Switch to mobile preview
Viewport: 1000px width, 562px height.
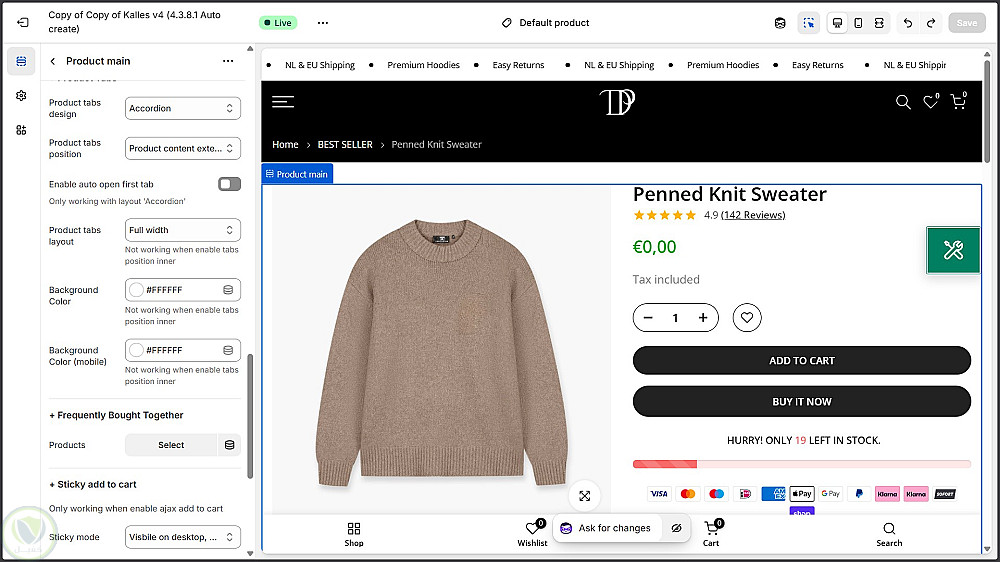click(x=858, y=23)
